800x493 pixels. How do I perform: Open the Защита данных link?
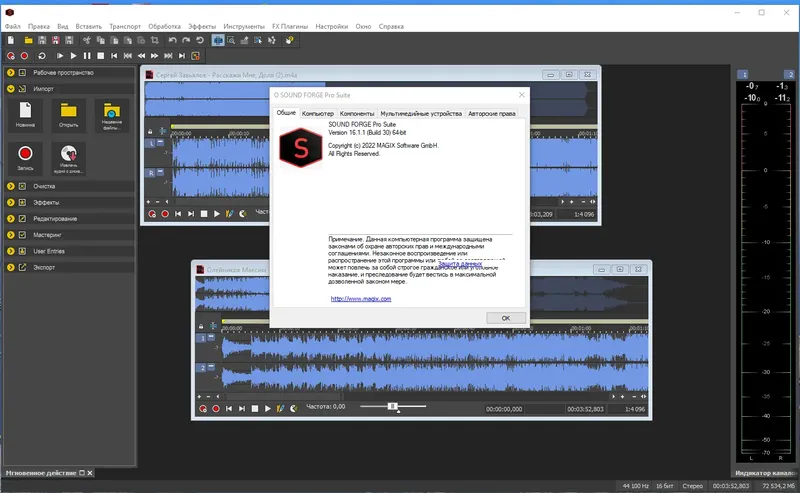pyautogui.click(x=460, y=264)
